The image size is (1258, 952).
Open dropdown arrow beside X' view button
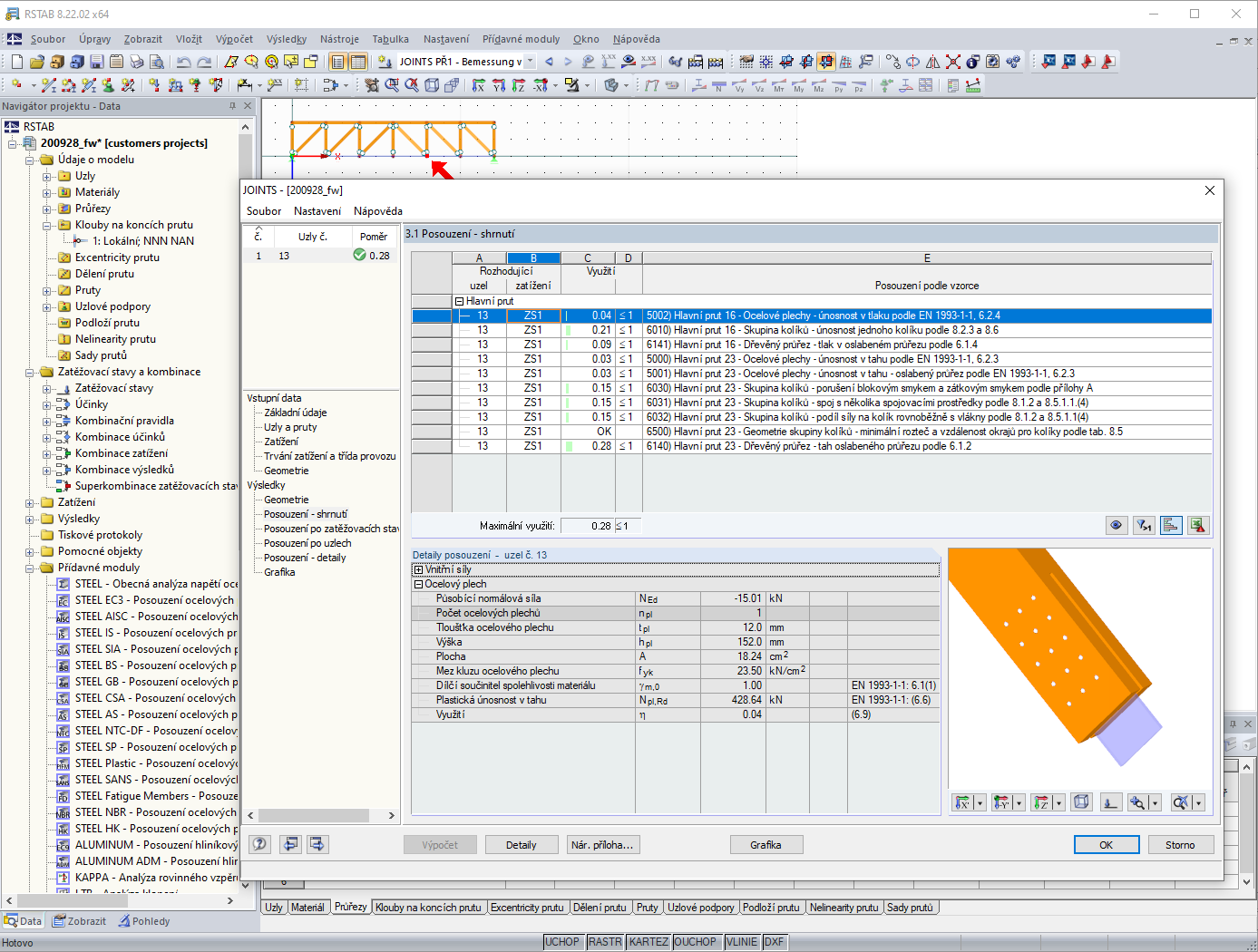pos(980,802)
